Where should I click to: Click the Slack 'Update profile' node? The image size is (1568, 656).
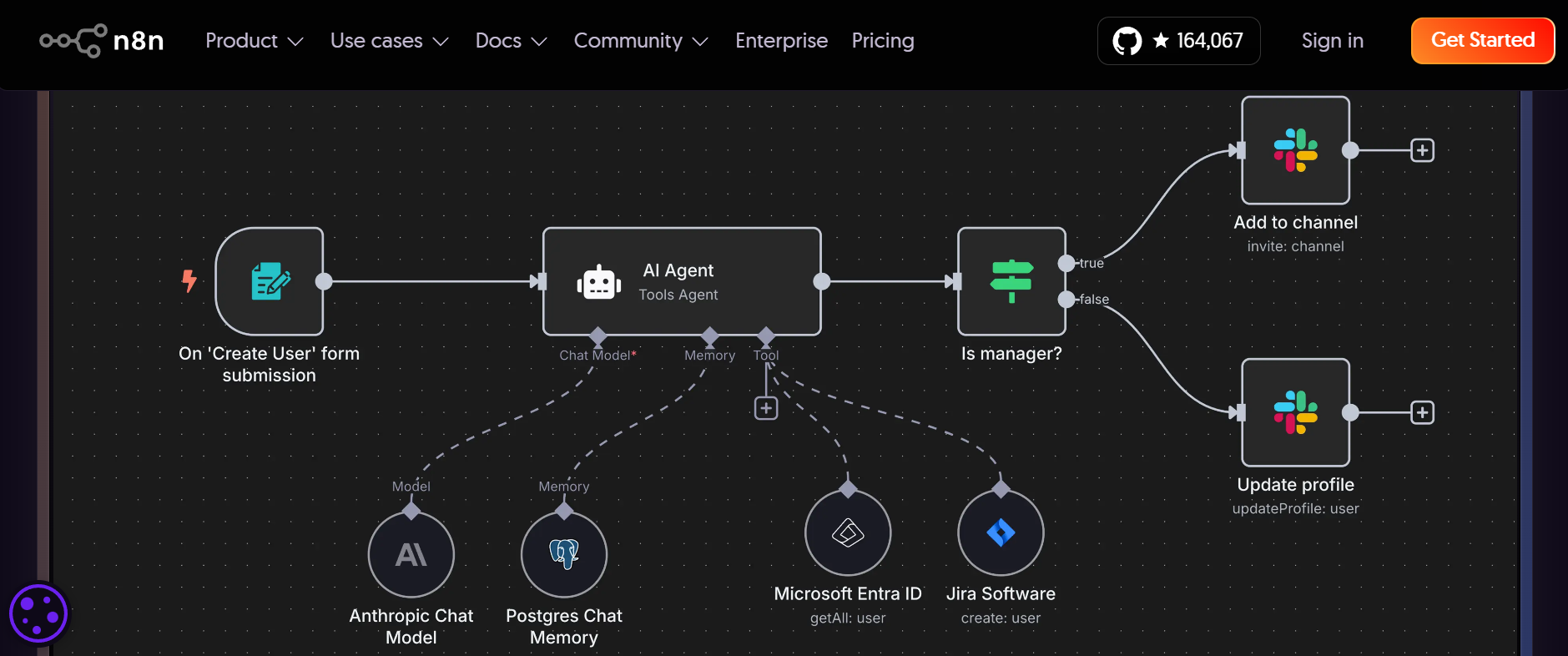coord(1295,412)
